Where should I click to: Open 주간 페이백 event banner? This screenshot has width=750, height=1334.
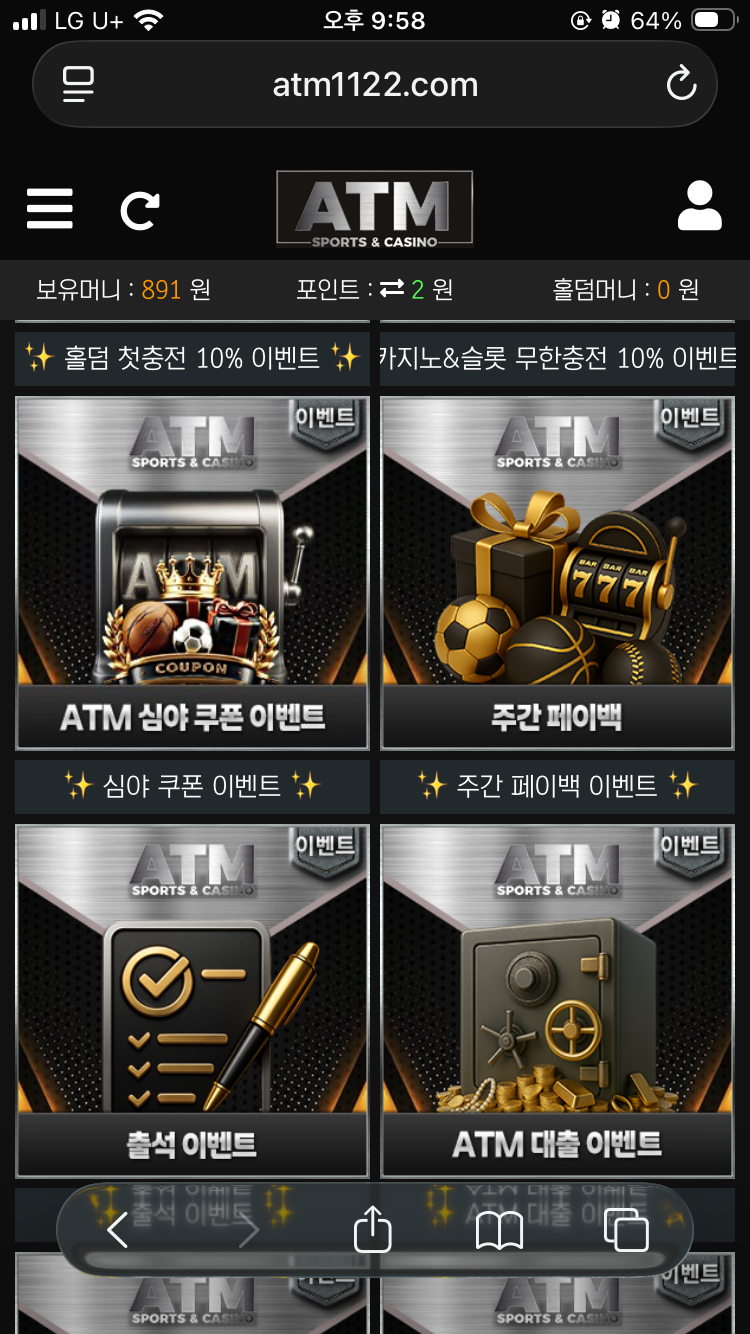tap(557, 573)
